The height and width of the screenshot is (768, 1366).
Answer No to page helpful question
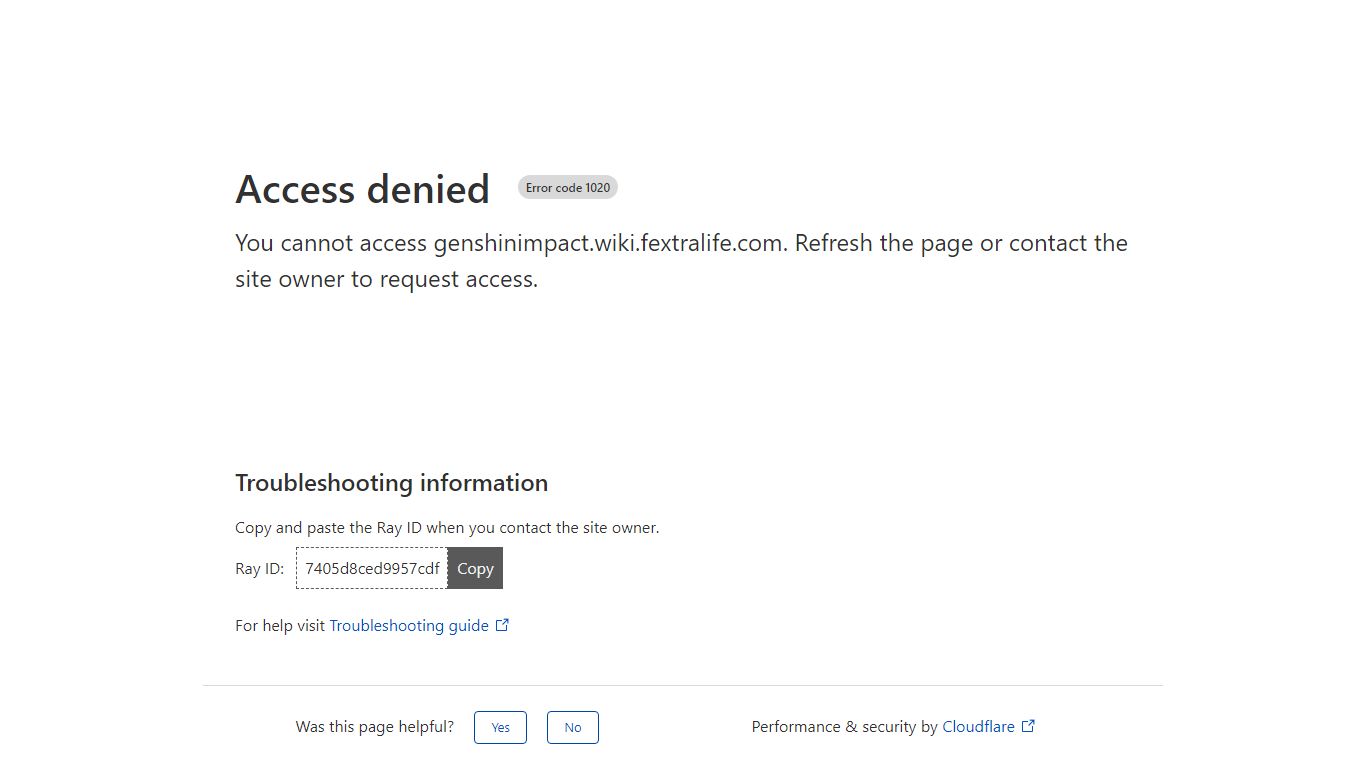pyautogui.click(x=573, y=727)
